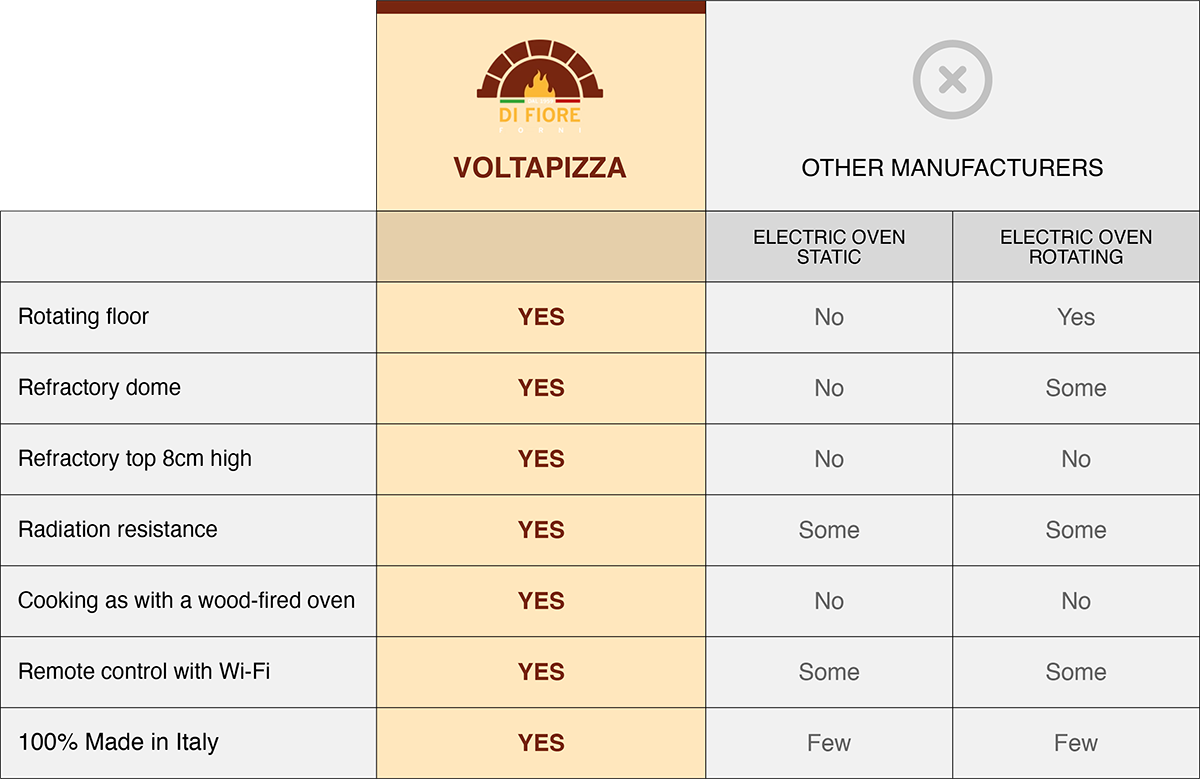Image resolution: width=1200 pixels, height=779 pixels.
Task: Select the VOLTAPIZZA column heading
Action: click(x=540, y=167)
